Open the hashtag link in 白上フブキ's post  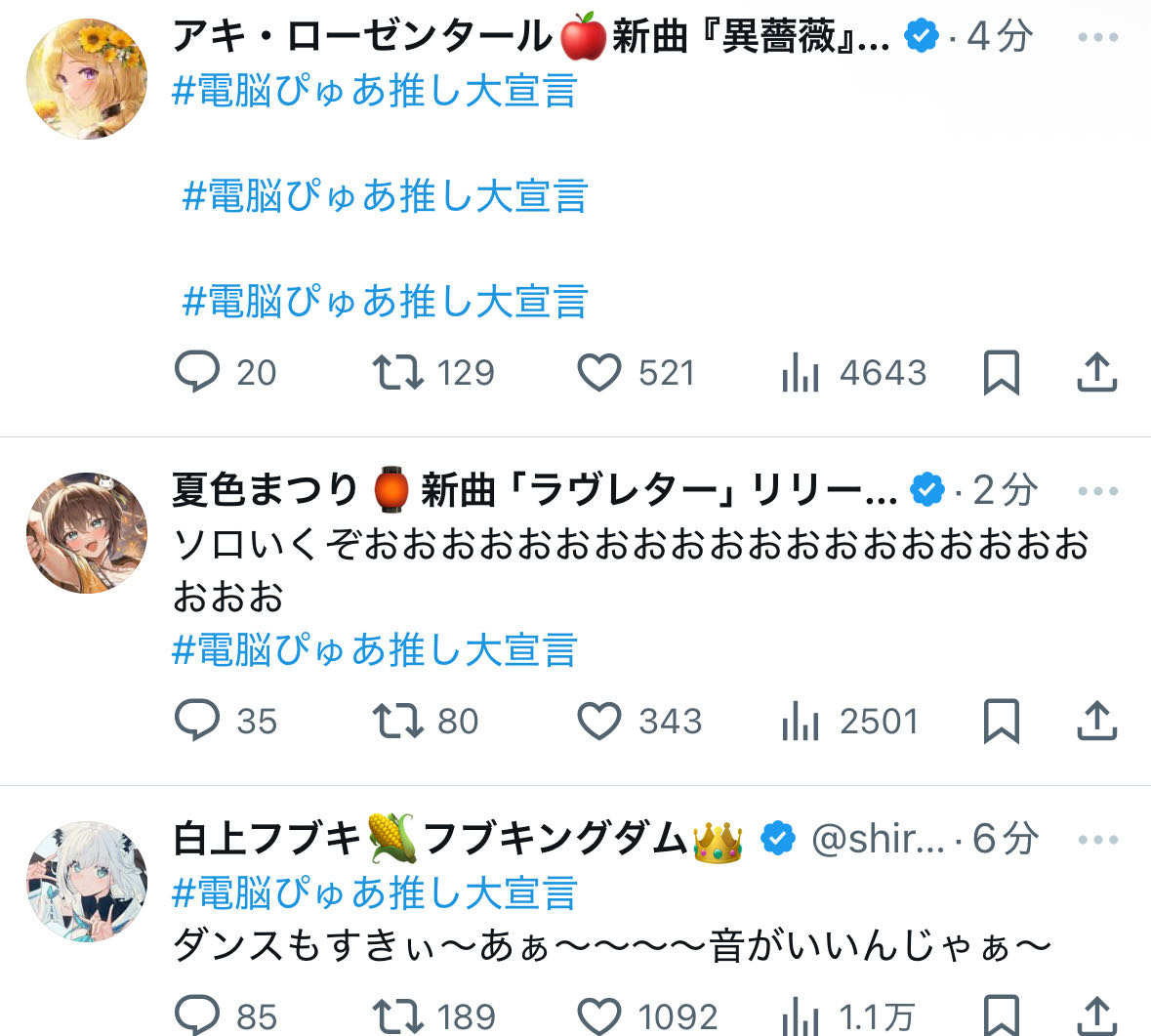click(374, 892)
